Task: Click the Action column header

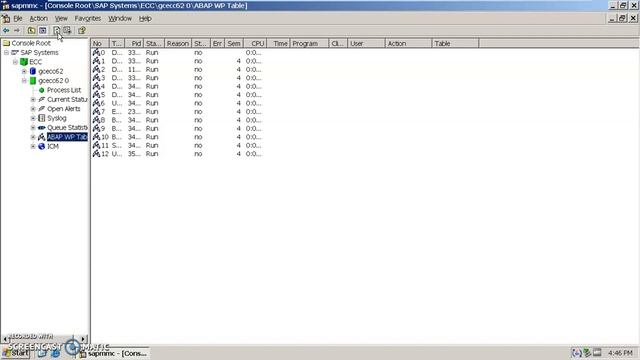Action: click(x=408, y=43)
